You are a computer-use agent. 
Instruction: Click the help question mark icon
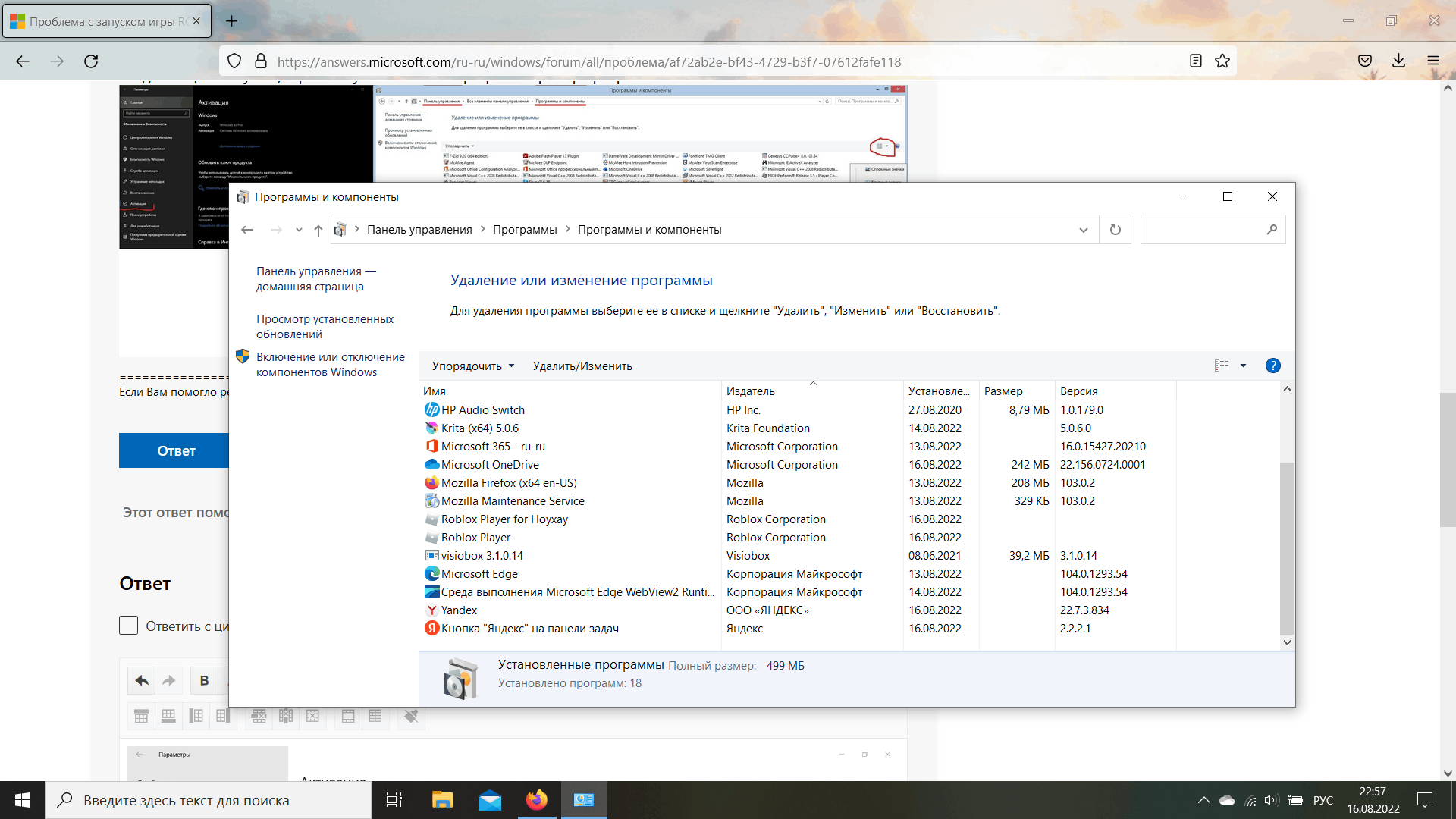pos(1273,366)
